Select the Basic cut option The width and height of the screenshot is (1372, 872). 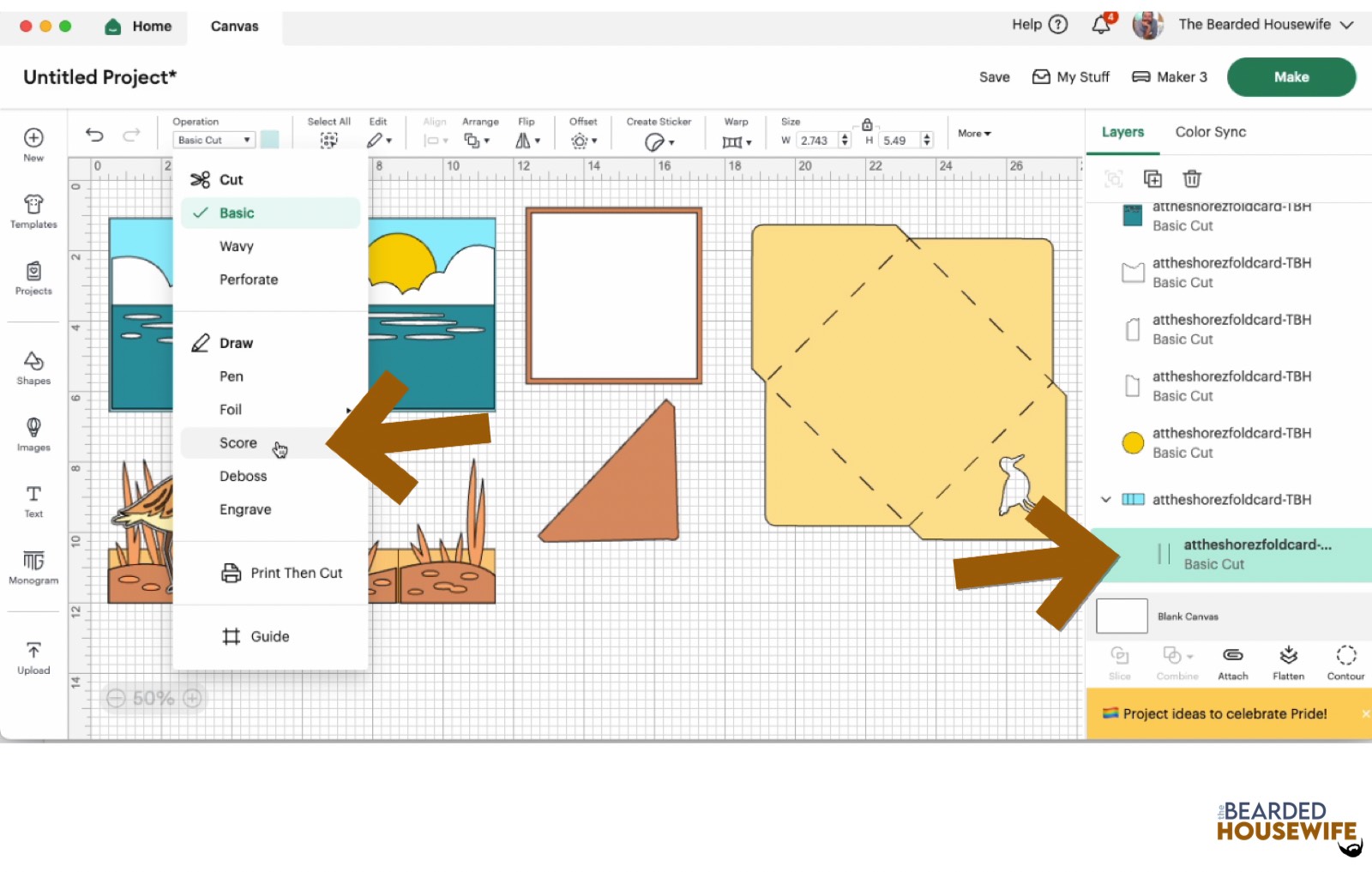click(x=270, y=213)
